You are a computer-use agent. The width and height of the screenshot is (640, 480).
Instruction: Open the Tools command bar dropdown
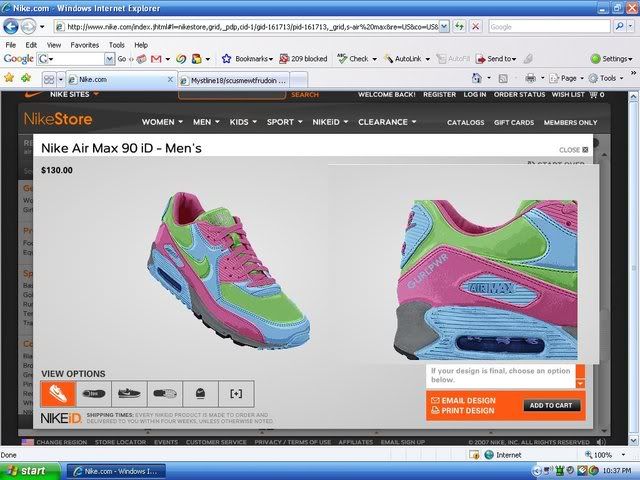click(606, 78)
